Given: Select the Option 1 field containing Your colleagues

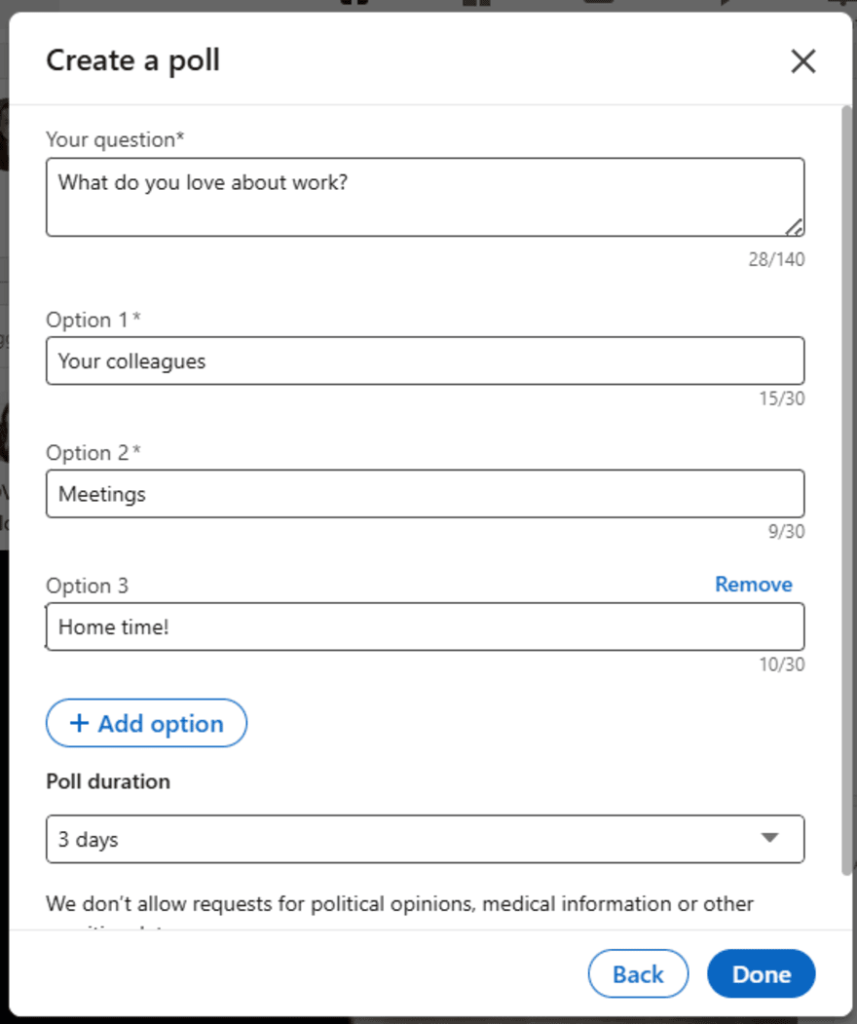Looking at the screenshot, I should tap(425, 360).
